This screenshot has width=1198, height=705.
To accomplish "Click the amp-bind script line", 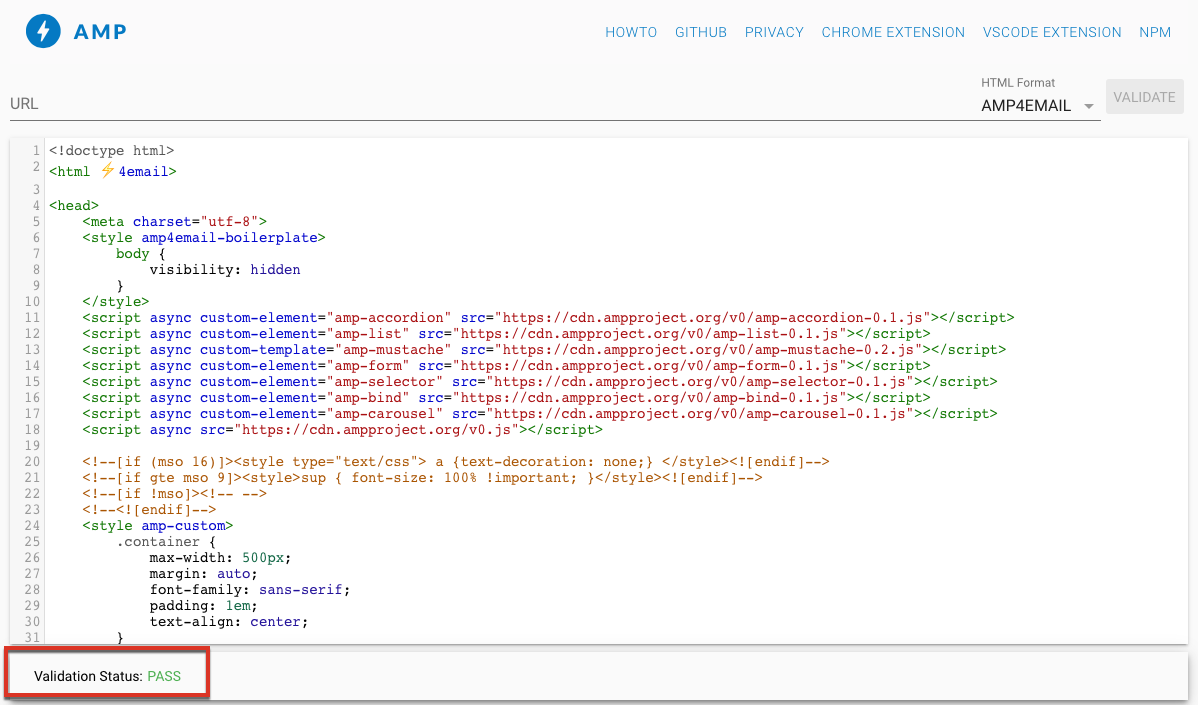I will [507, 398].
